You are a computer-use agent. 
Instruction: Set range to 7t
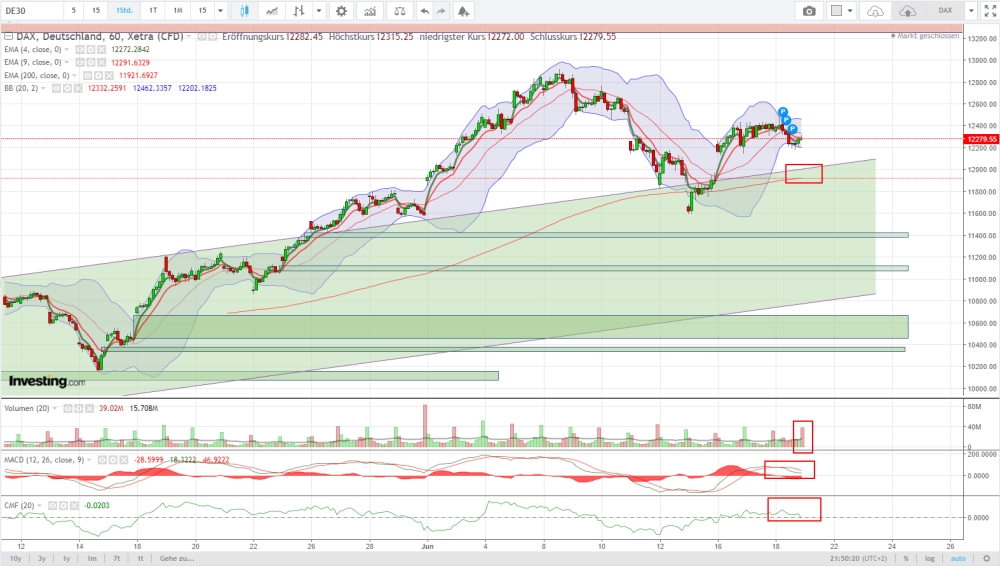coord(117,558)
